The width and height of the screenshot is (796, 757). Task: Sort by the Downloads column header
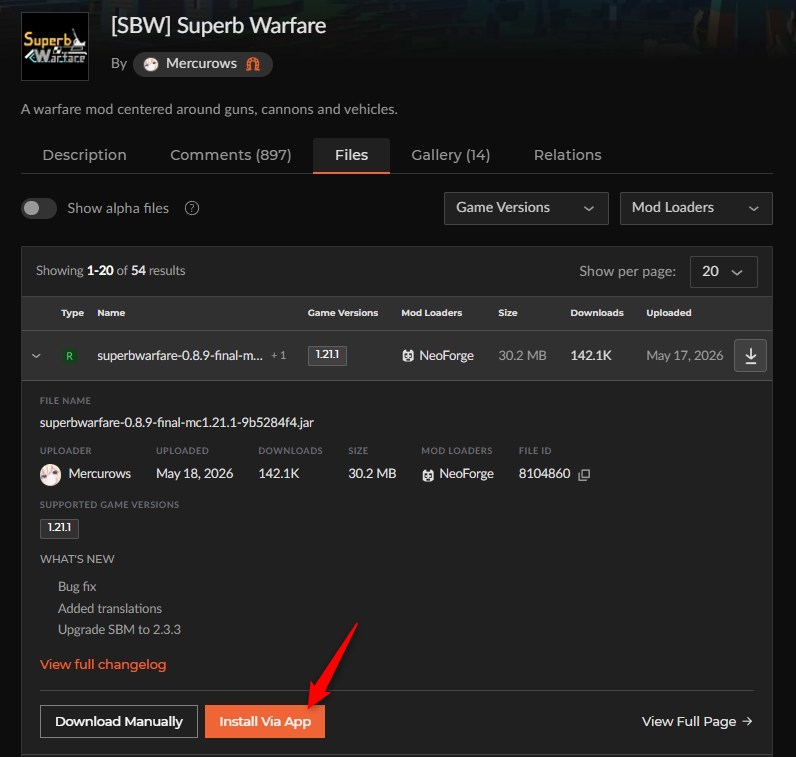pyautogui.click(x=596, y=313)
